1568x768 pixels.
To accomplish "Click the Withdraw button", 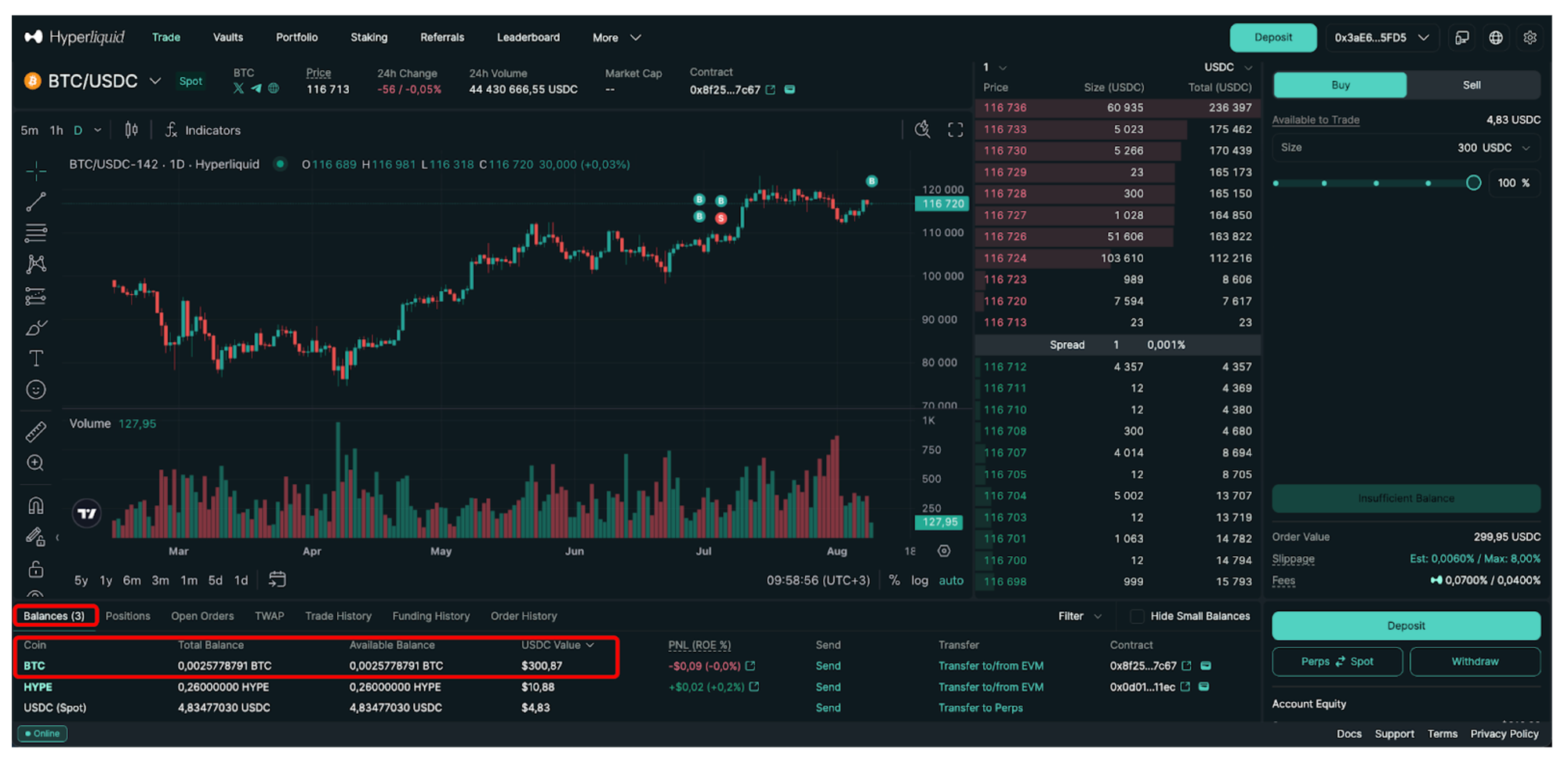I will coord(1474,662).
